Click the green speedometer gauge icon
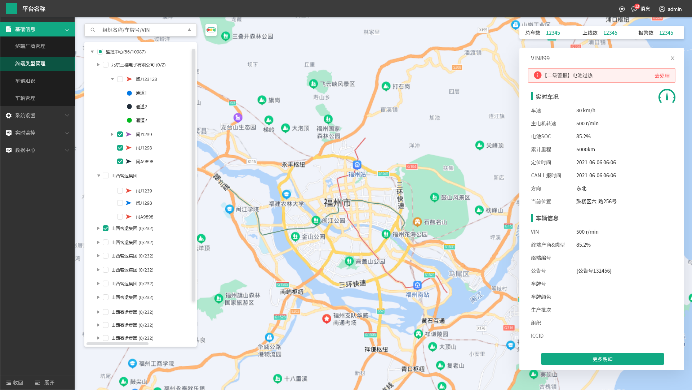 tap(666, 96)
